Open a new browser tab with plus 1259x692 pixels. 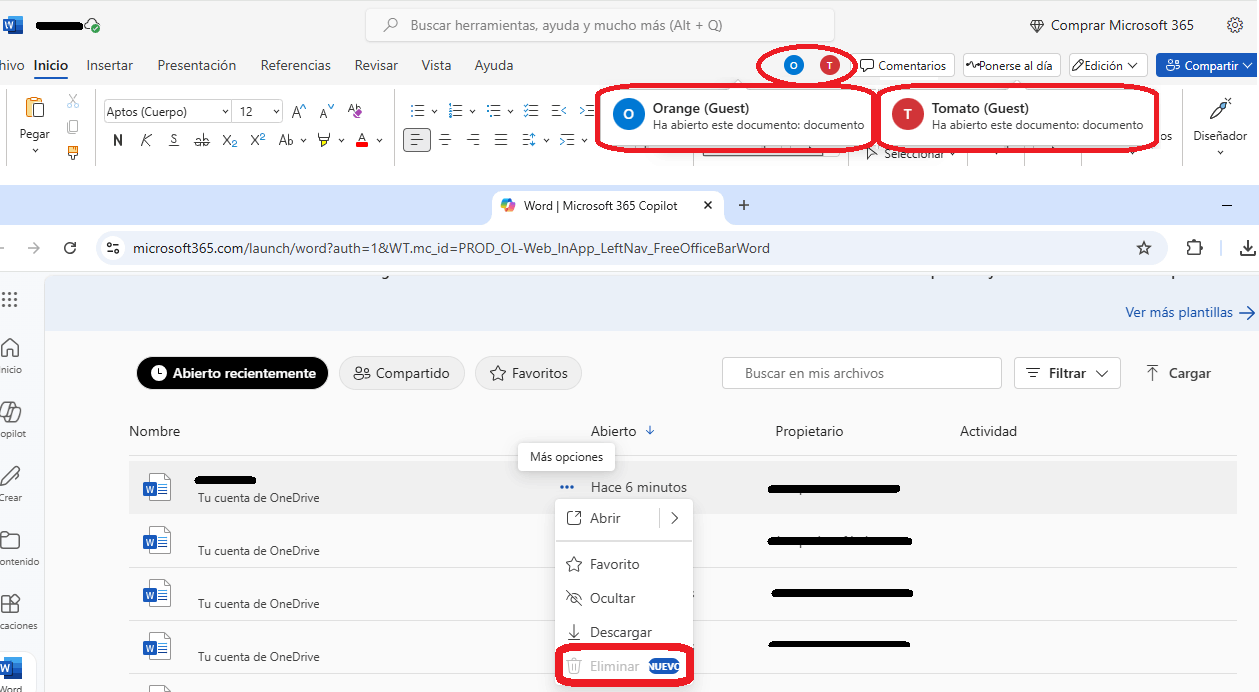click(743, 205)
